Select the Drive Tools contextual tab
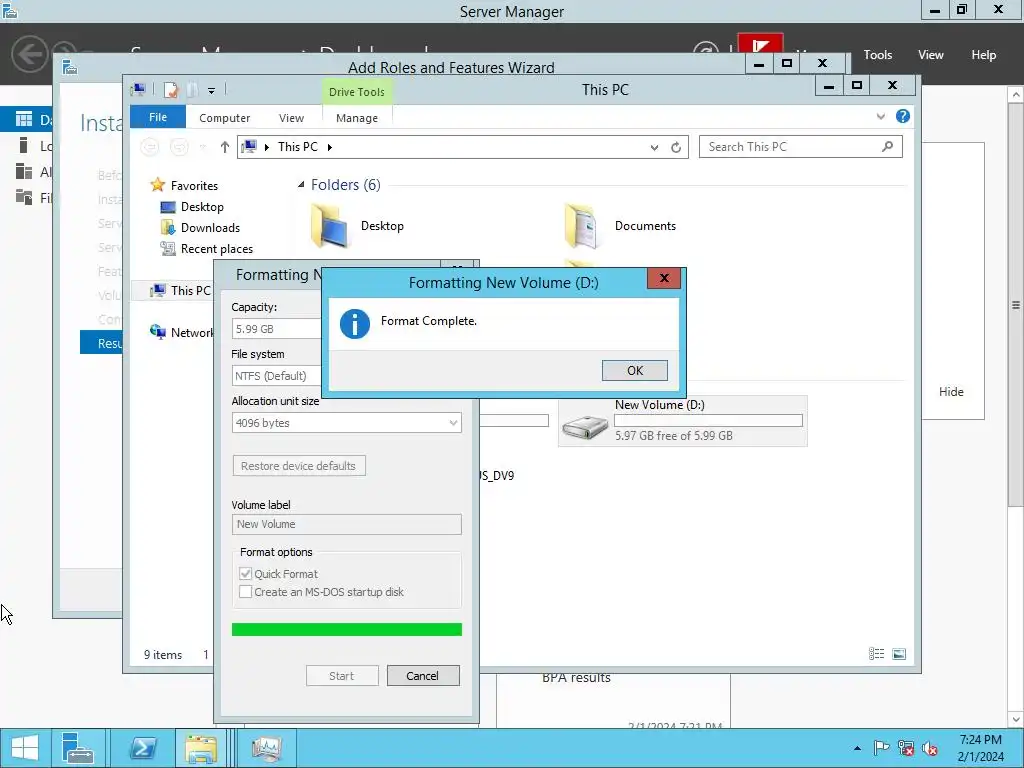The image size is (1024, 768). click(357, 92)
